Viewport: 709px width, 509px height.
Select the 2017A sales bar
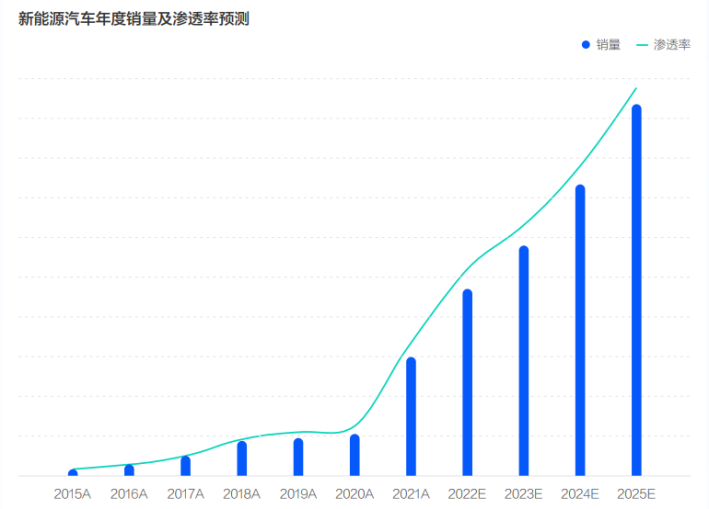click(x=185, y=466)
